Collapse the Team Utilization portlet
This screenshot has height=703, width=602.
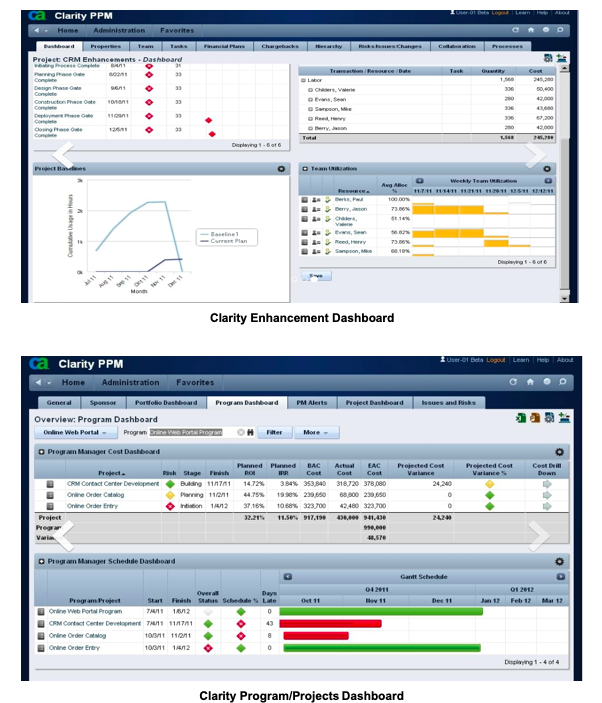click(305, 169)
